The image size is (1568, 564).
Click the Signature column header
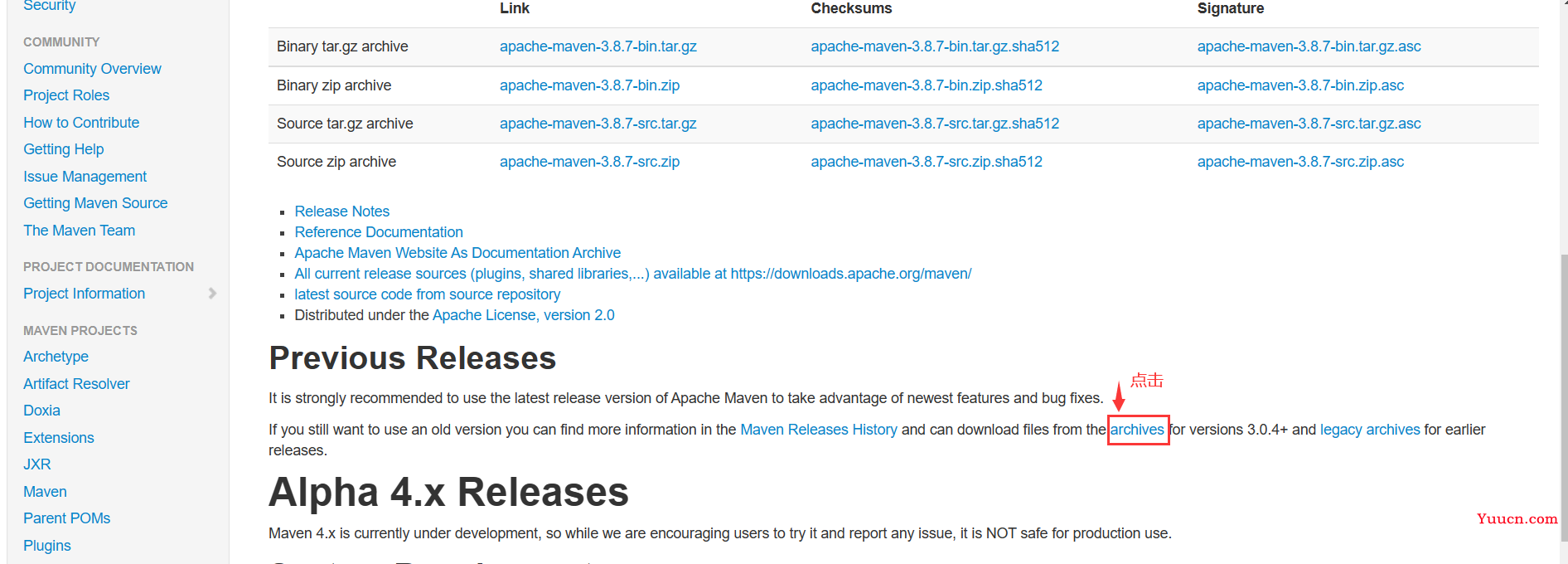point(1231,8)
